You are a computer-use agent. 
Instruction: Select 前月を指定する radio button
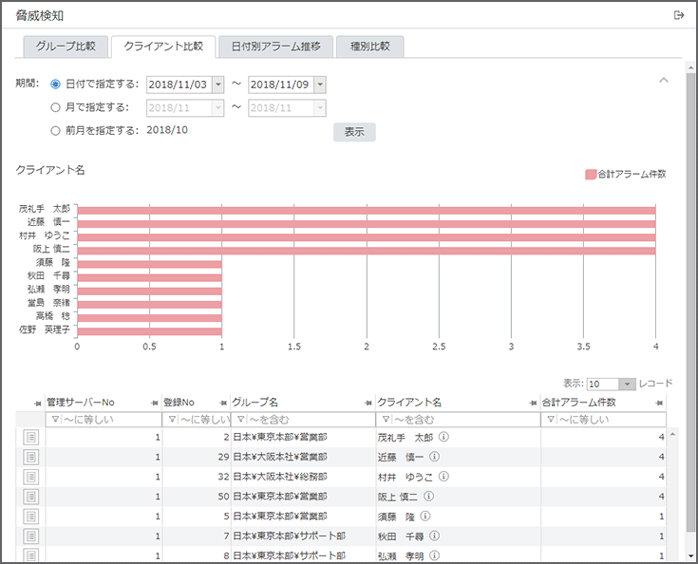point(55,131)
